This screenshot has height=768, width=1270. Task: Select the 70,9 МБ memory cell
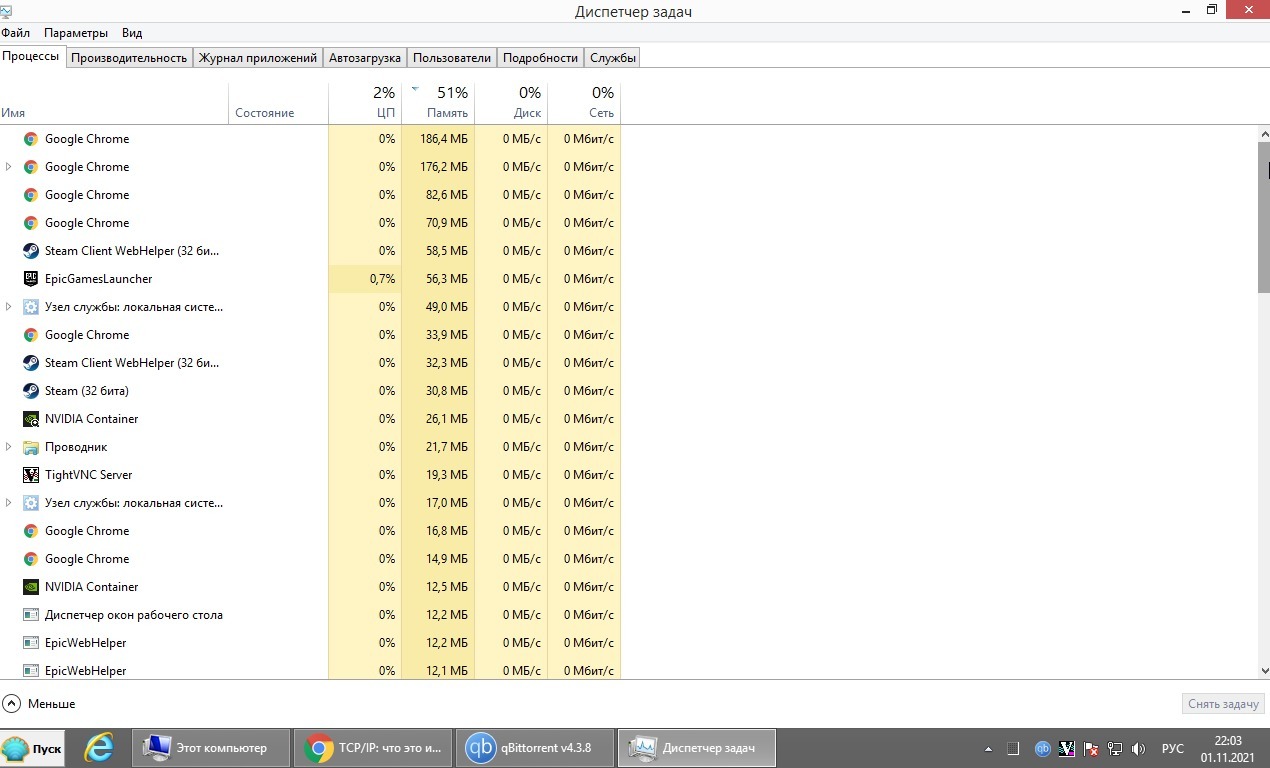tap(438, 223)
